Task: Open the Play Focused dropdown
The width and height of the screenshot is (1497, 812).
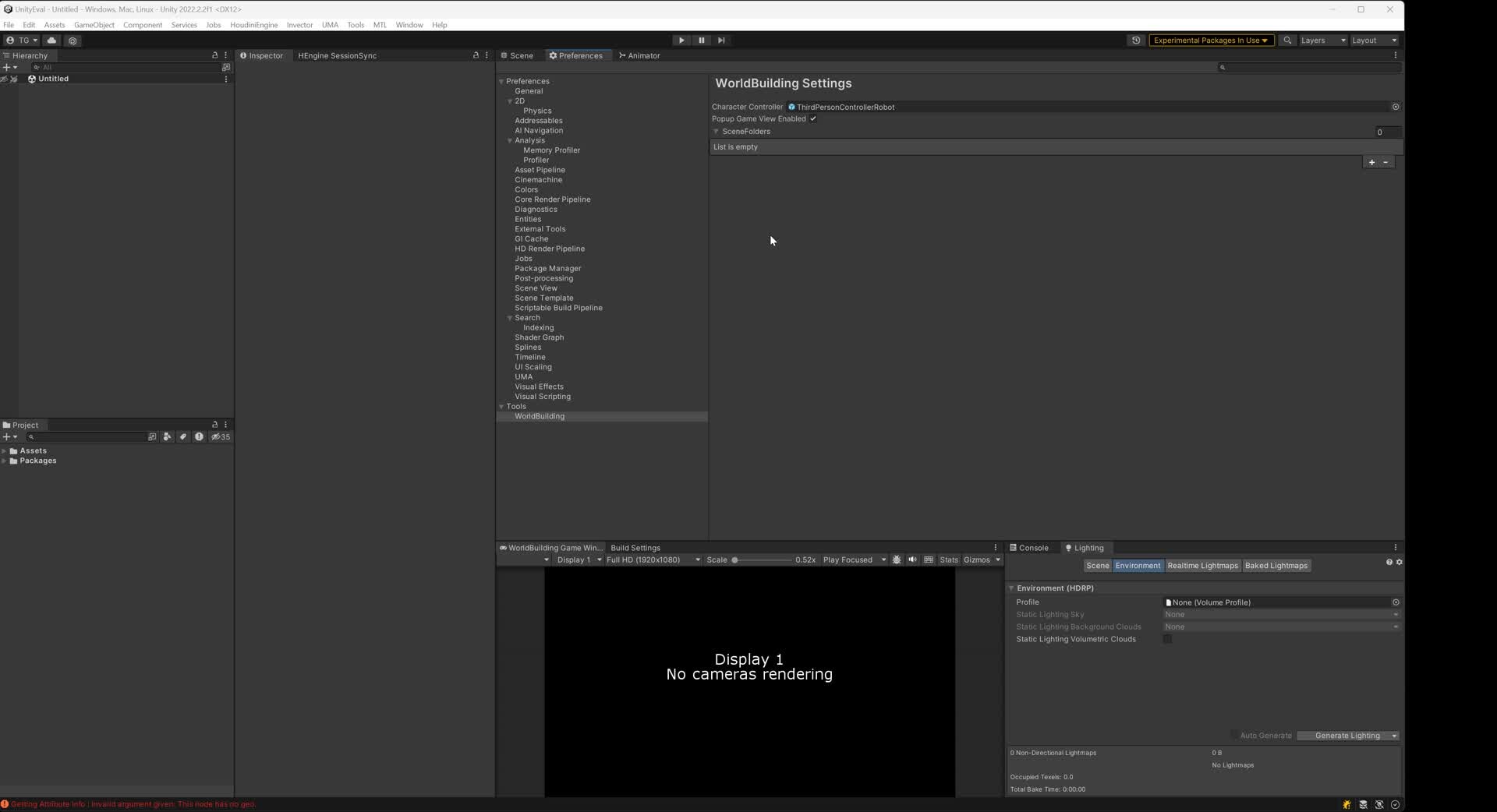Action: 854,560
